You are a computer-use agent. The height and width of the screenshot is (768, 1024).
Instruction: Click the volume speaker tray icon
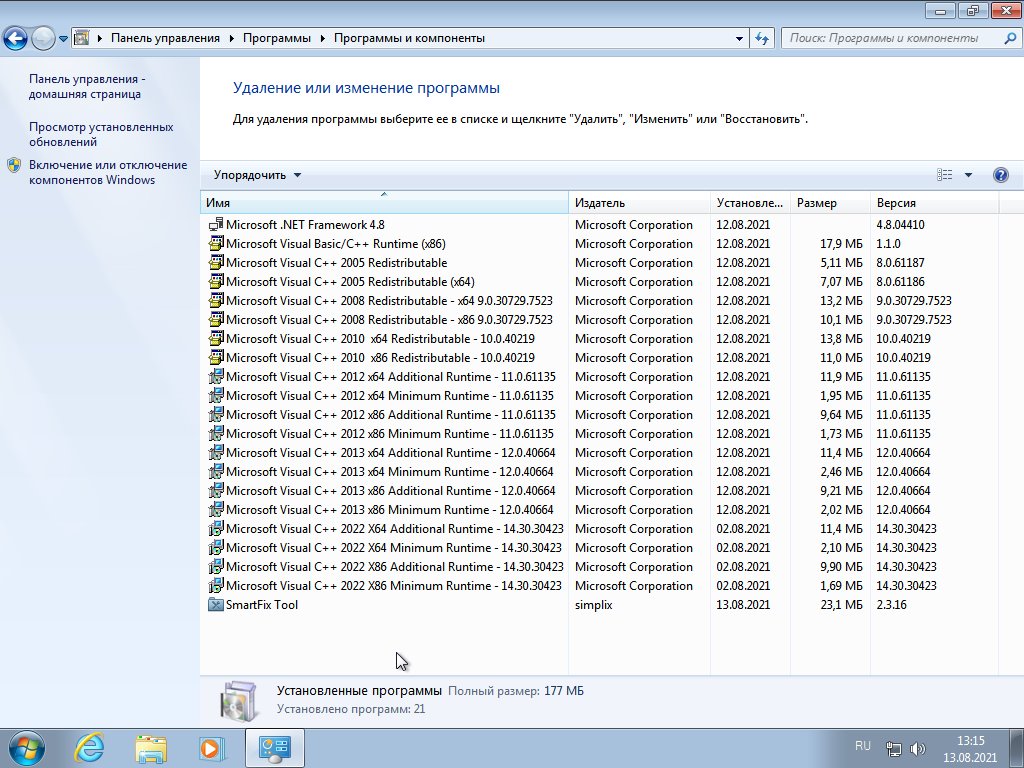coord(918,749)
